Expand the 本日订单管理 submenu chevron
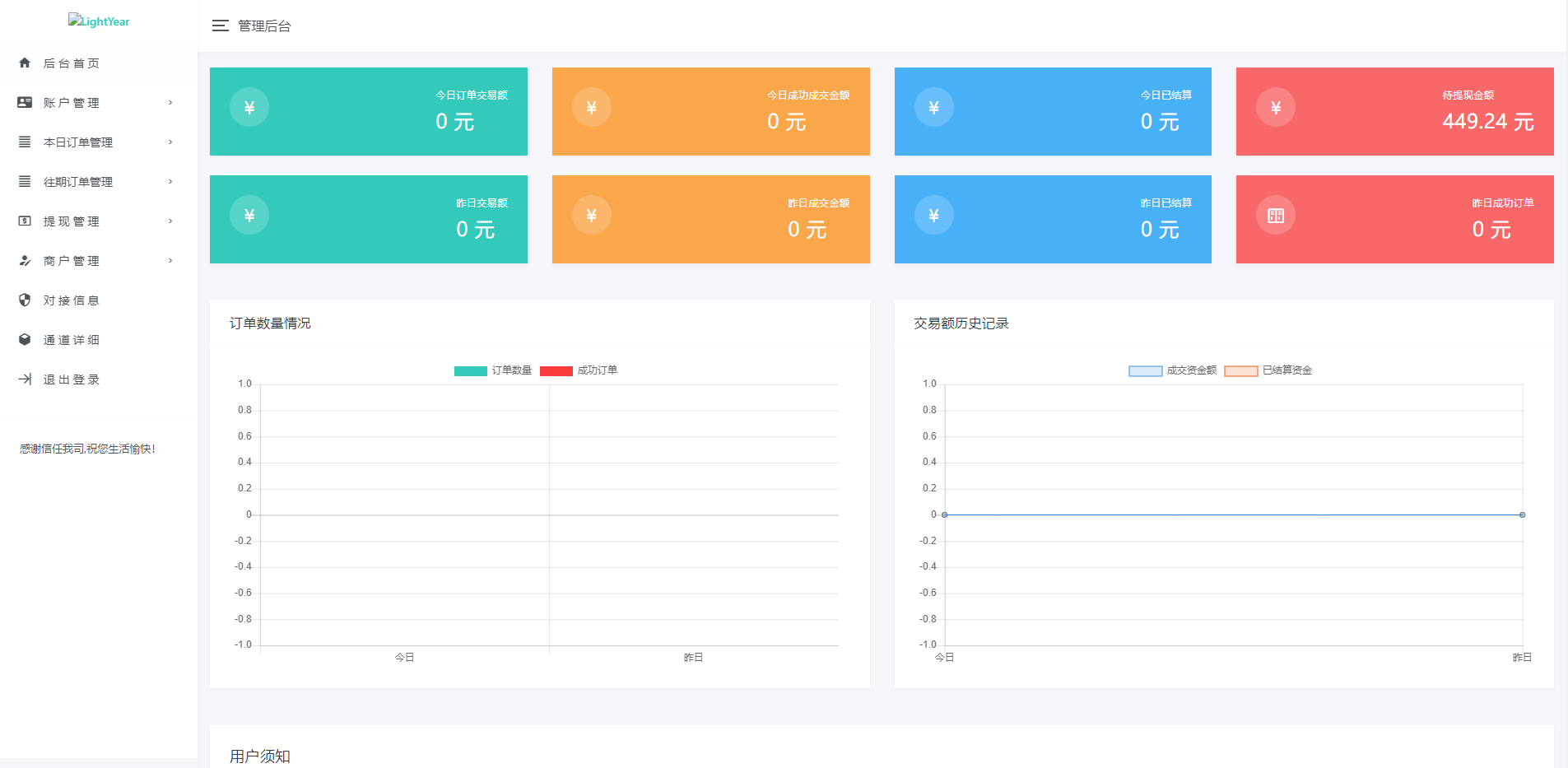 point(170,142)
